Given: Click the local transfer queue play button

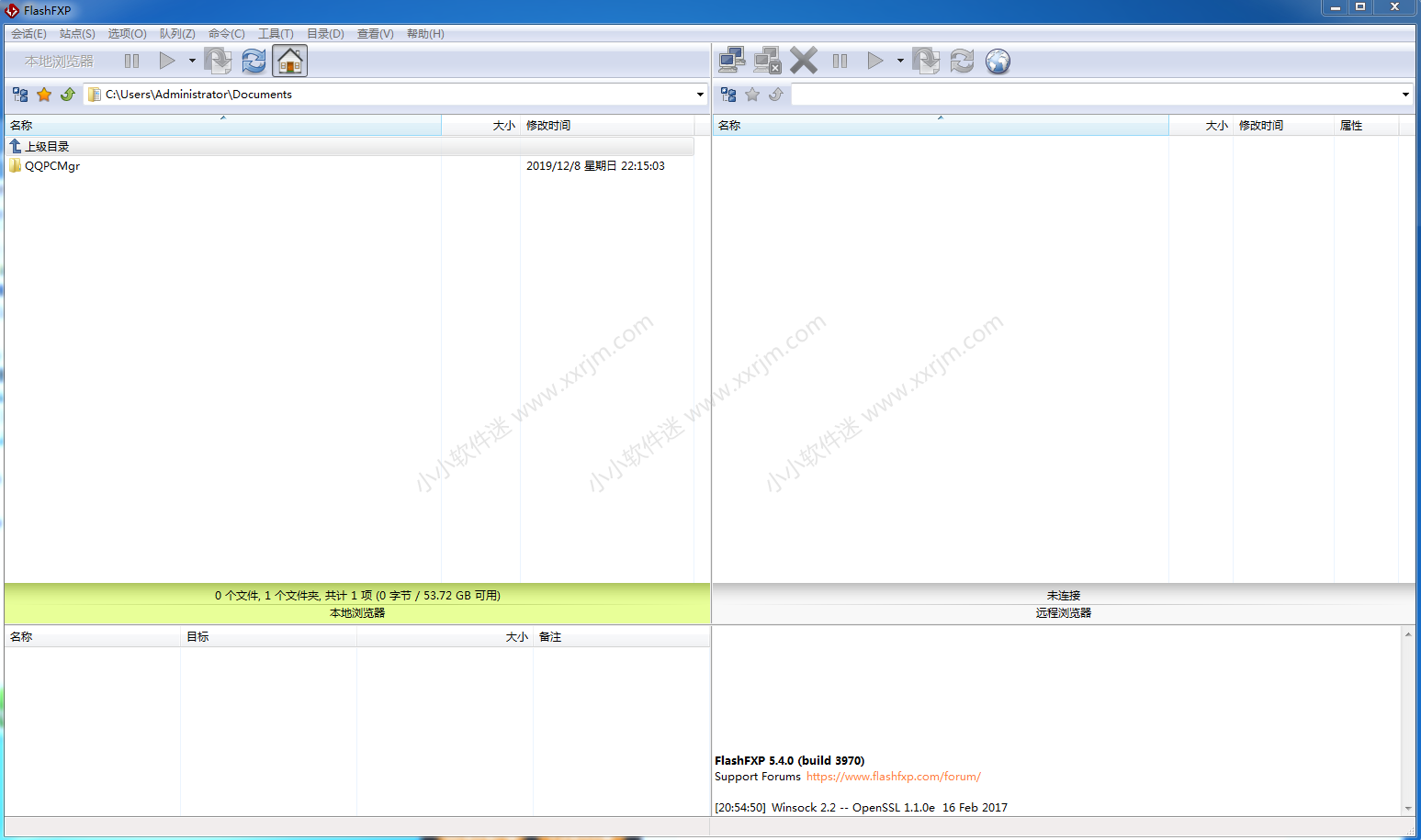Looking at the screenshot, I should pos(167,61).
